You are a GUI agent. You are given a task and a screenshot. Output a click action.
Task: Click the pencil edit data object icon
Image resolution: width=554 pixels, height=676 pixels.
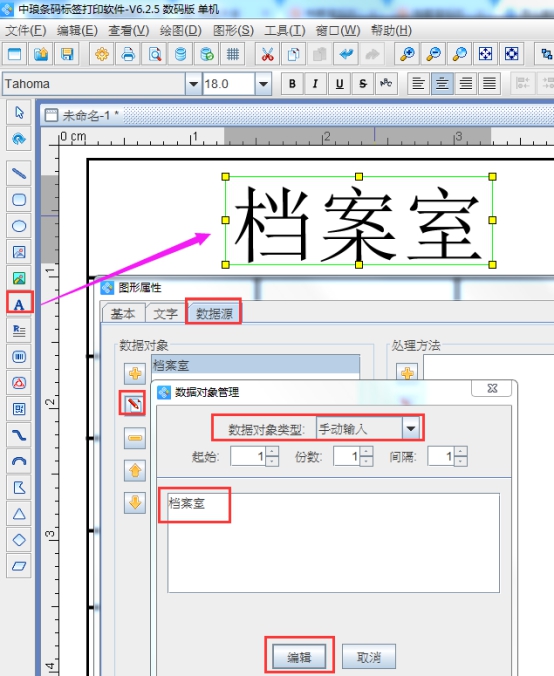point(135,404)
